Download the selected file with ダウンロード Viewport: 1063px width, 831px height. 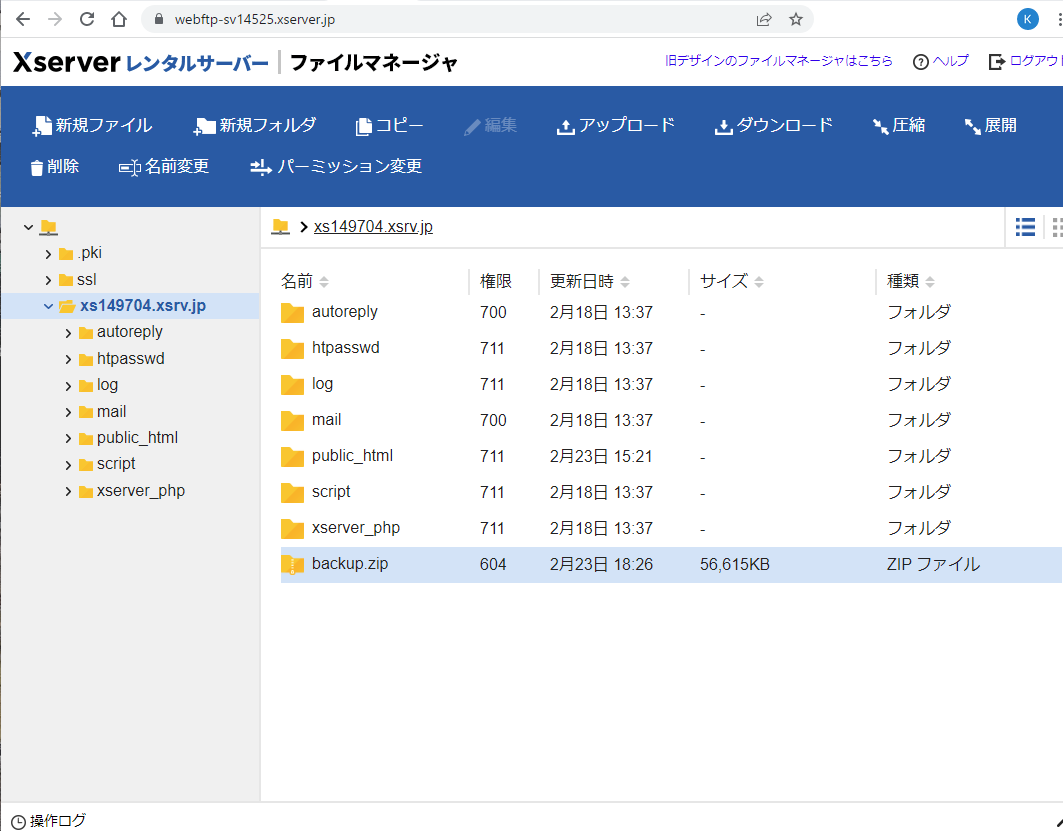[773, 125]
